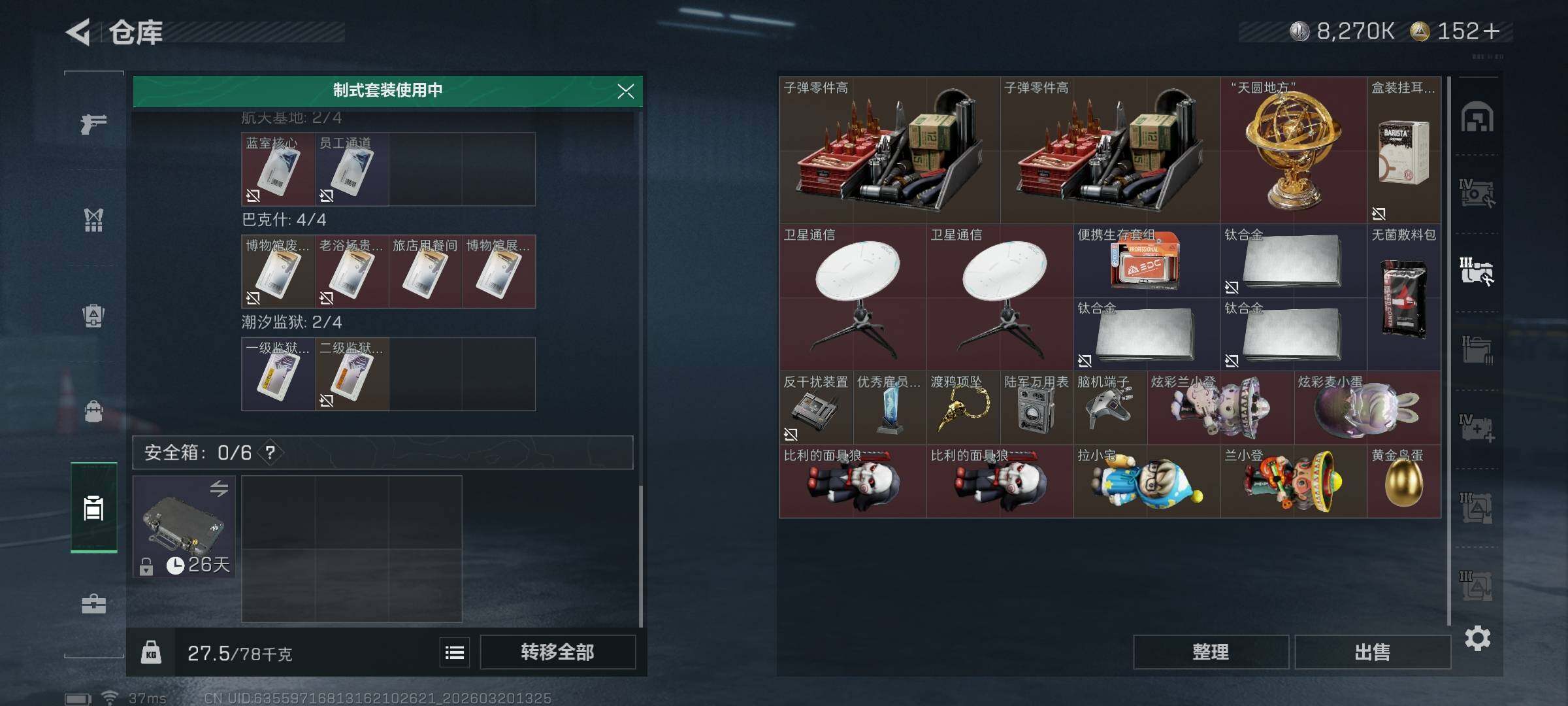Go back using the arrow beside 仓库

point(78,32)
